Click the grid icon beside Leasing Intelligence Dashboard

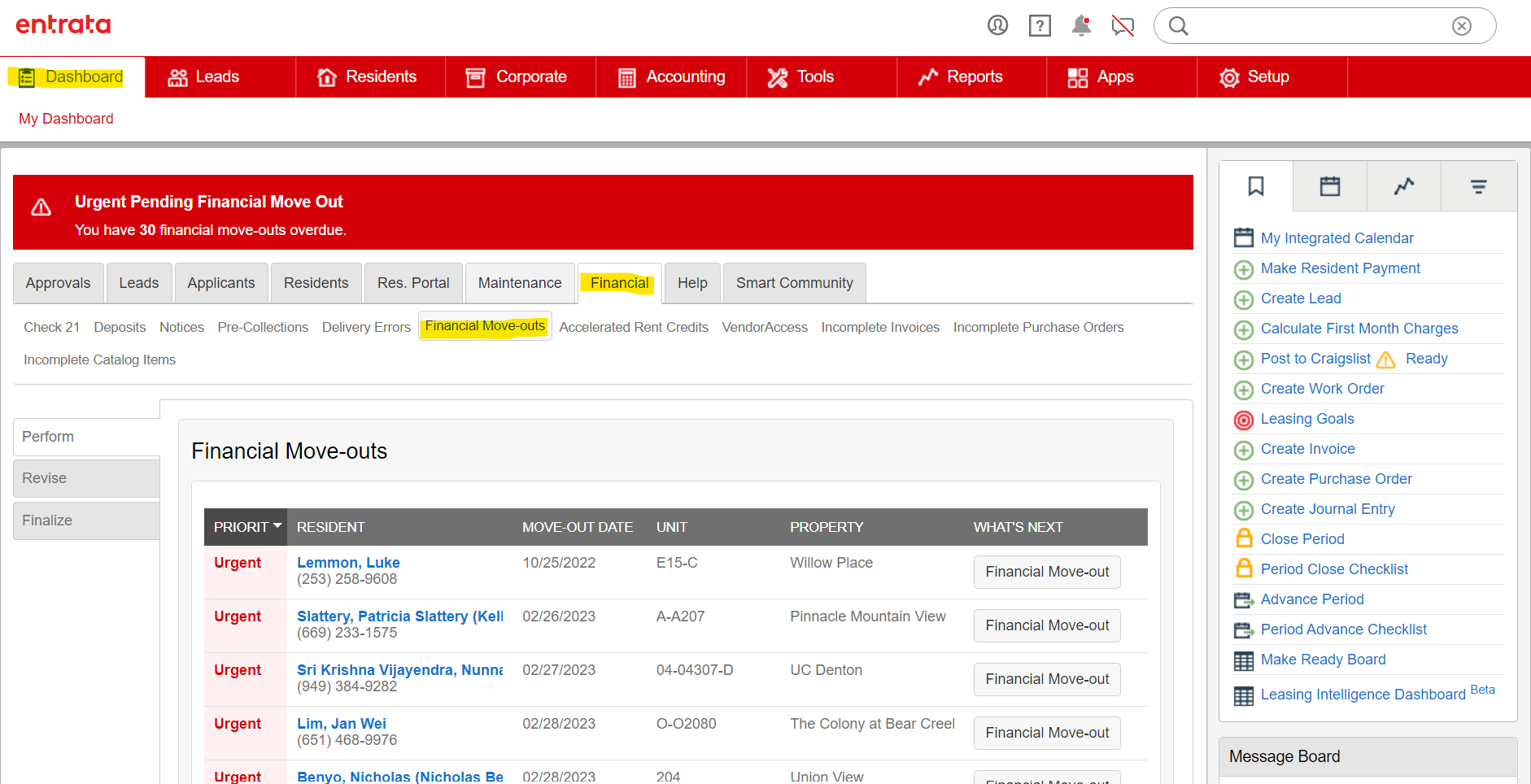(1244, 696)
